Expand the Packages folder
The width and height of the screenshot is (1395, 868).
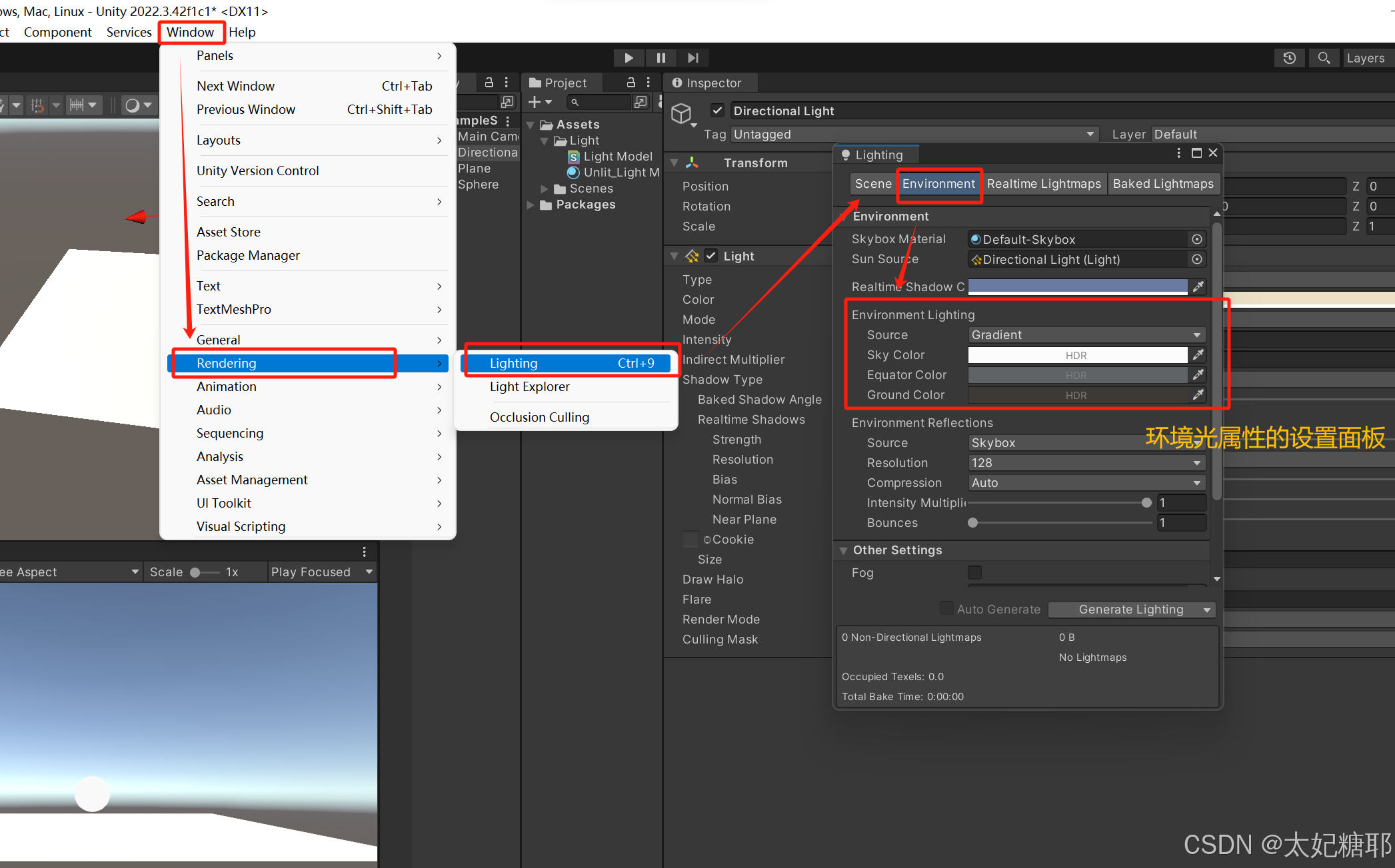click(531, 205)
